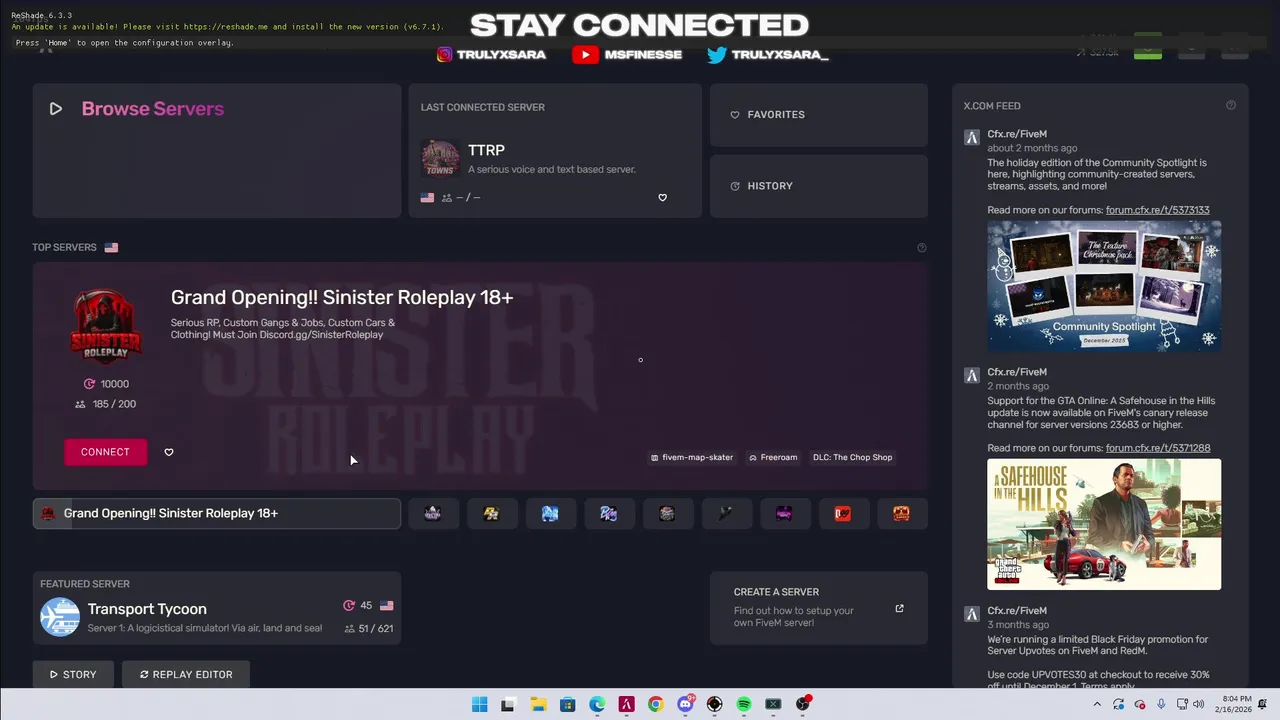
Task: Select the yellow R logo server icon
Action: click(491, 513)
